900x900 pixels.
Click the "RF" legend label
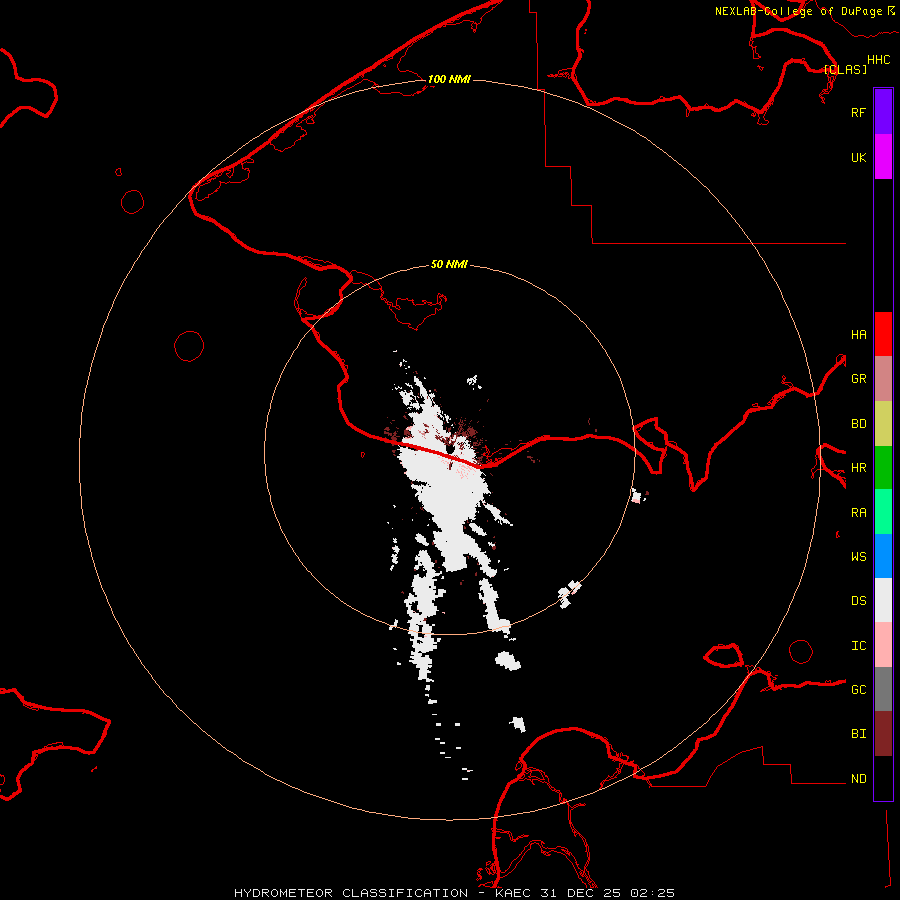[x=858, y=112]
